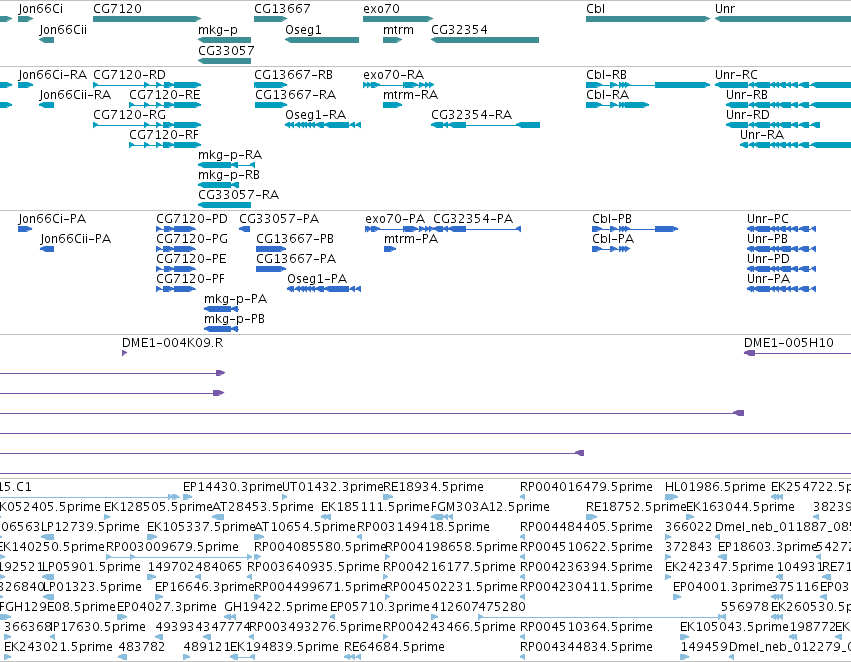Click transcript Jon66Cii-RA
851x662 pixels.
(75, 95)
